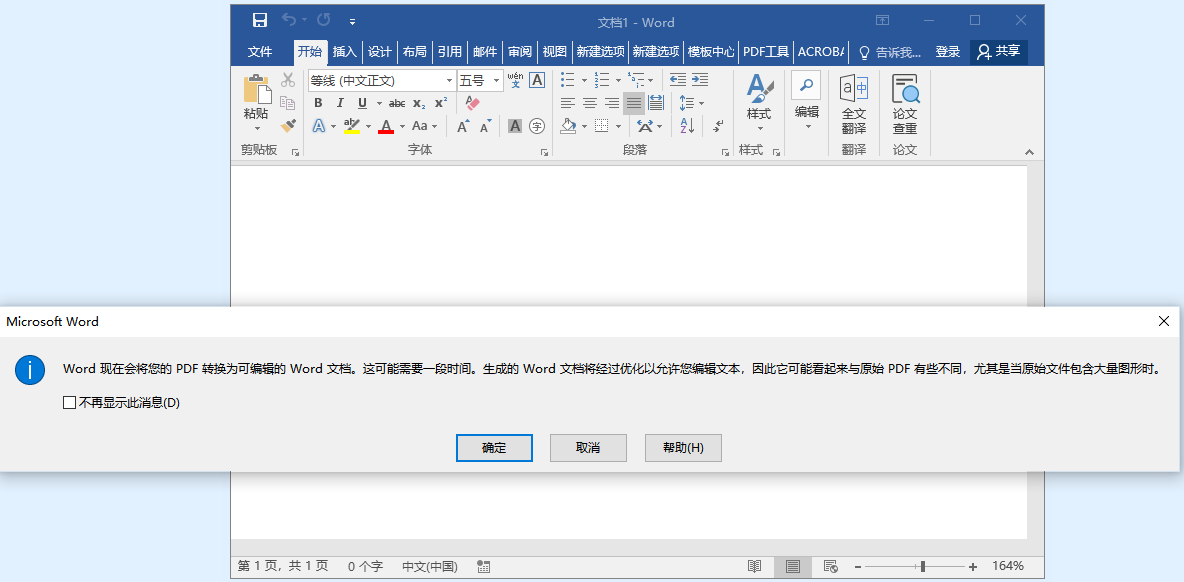Click the 共享 share button

click(998, 51)
